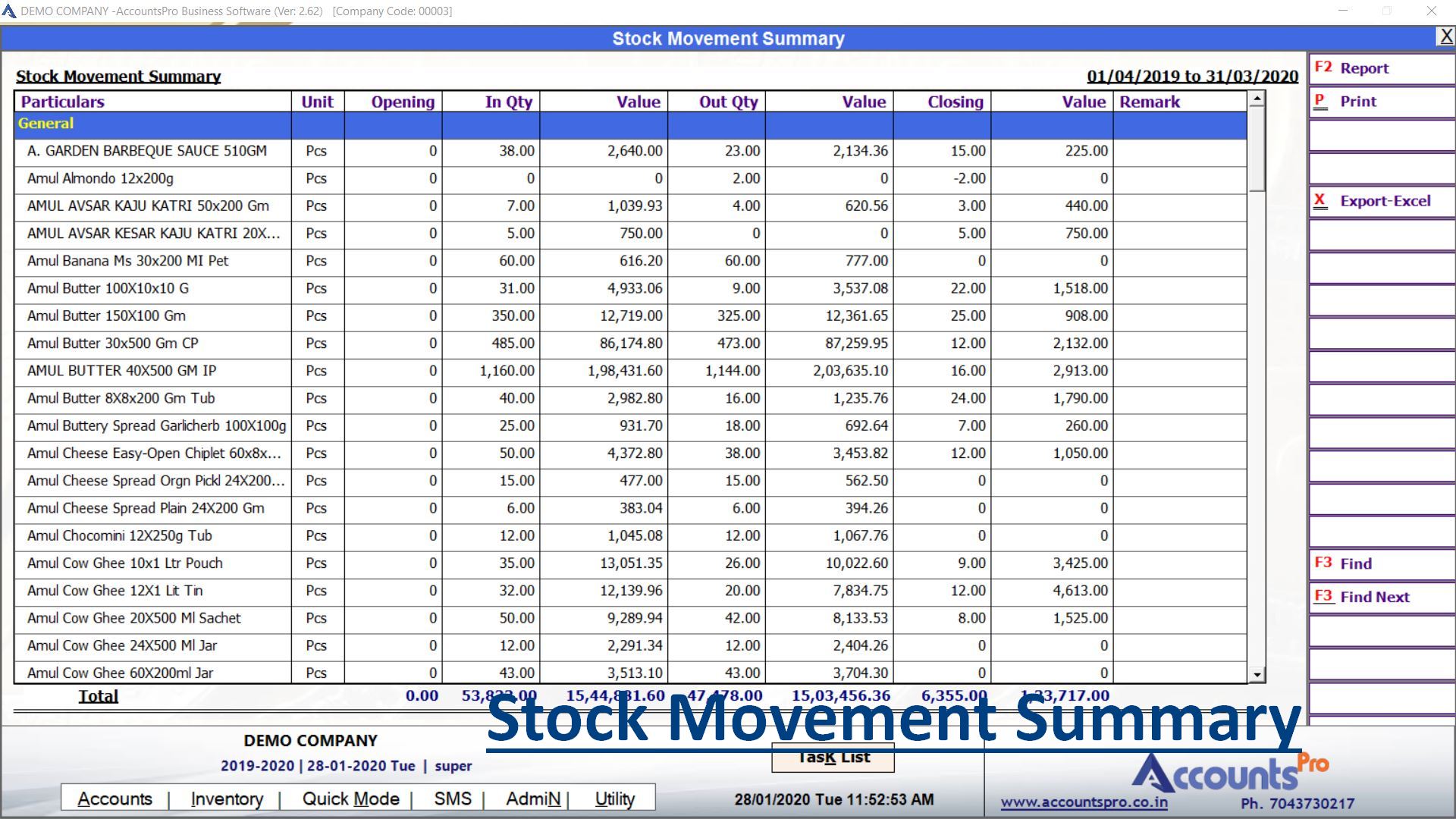Click the AccountsPro app icon in title bar
The image size is (1456, 819).
[9, 11]
